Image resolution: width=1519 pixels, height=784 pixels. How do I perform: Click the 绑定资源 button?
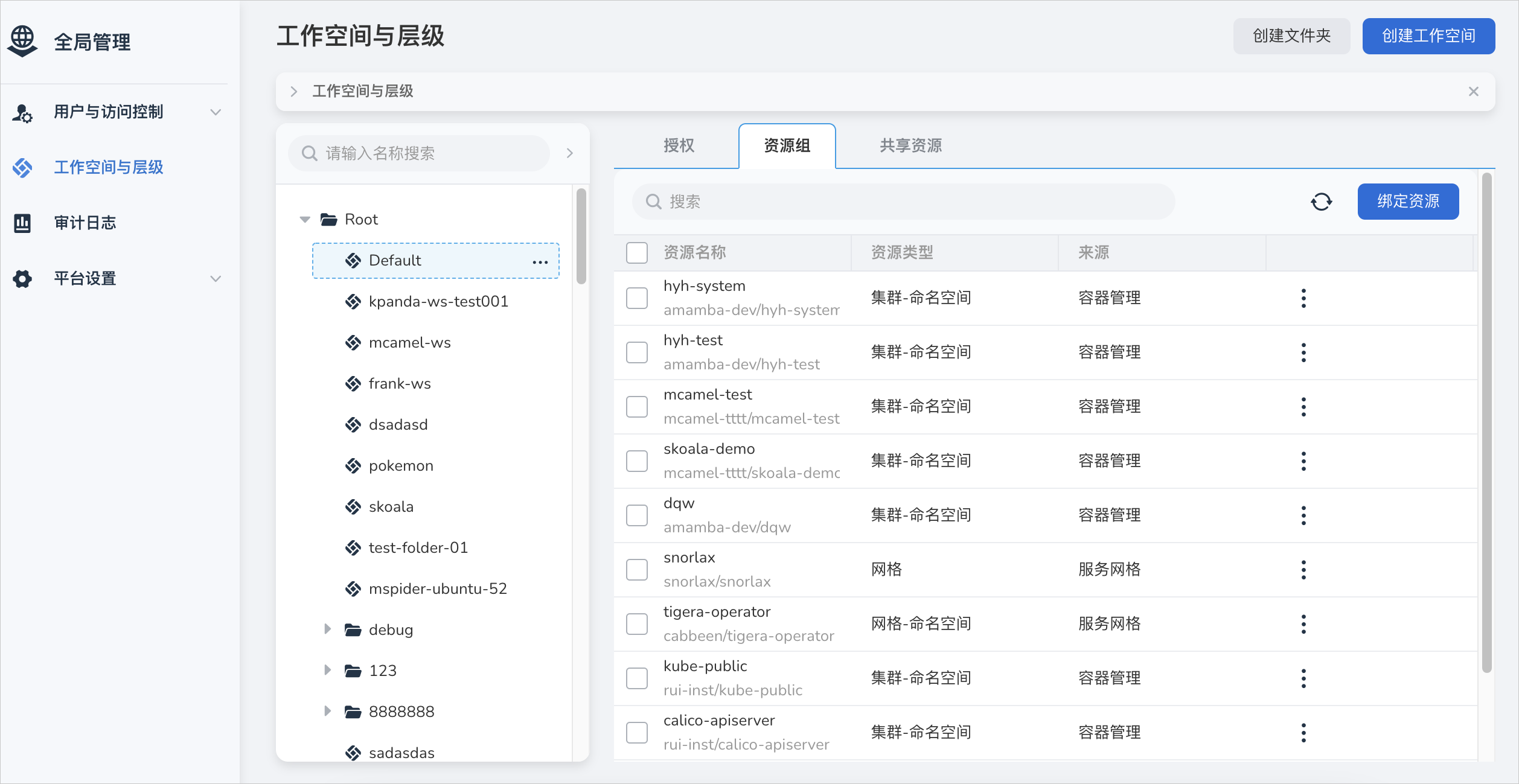pos(1408,202)
